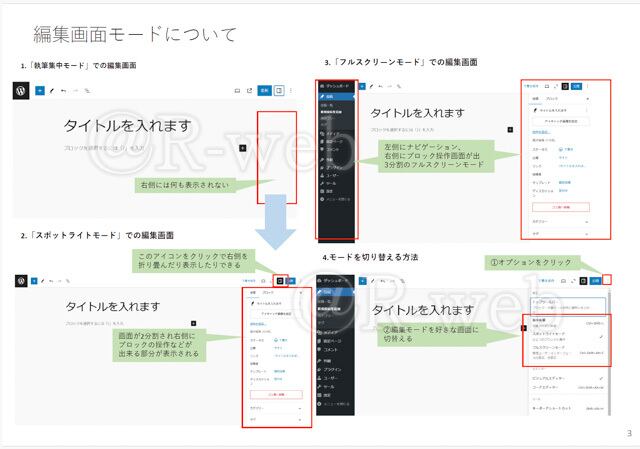This screenshot has width=640, height=449.
Task: Collapse the menu via メニューを閉じる in screenshot 3
Action: [x=336, y=199]
